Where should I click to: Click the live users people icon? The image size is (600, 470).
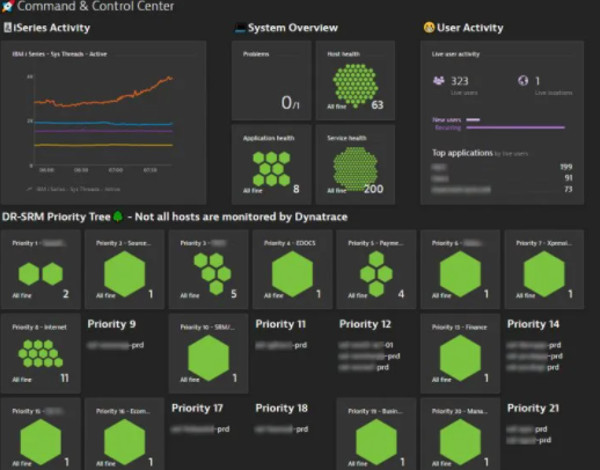[x=439, y=81]
